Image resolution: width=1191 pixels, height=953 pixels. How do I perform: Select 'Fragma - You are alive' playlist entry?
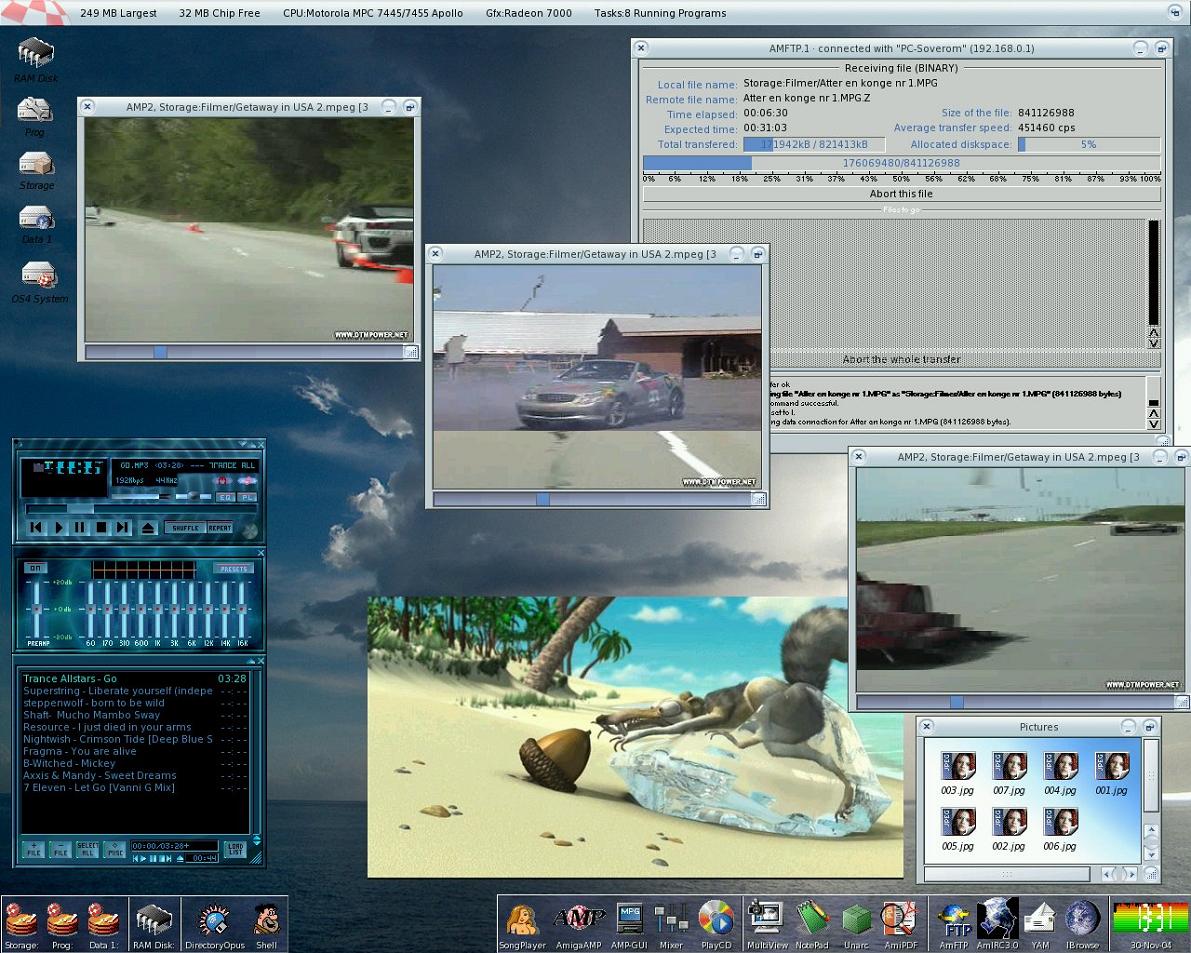pyautogui.click(x=80, y=751)
